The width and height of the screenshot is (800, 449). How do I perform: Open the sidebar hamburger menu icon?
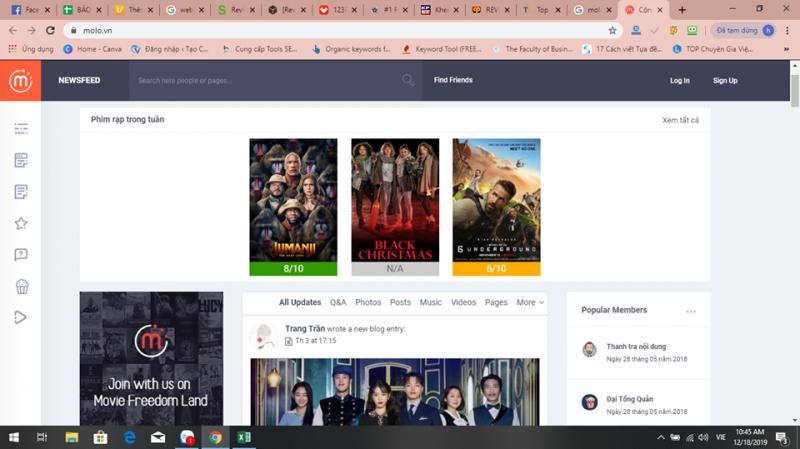point(21,128)
